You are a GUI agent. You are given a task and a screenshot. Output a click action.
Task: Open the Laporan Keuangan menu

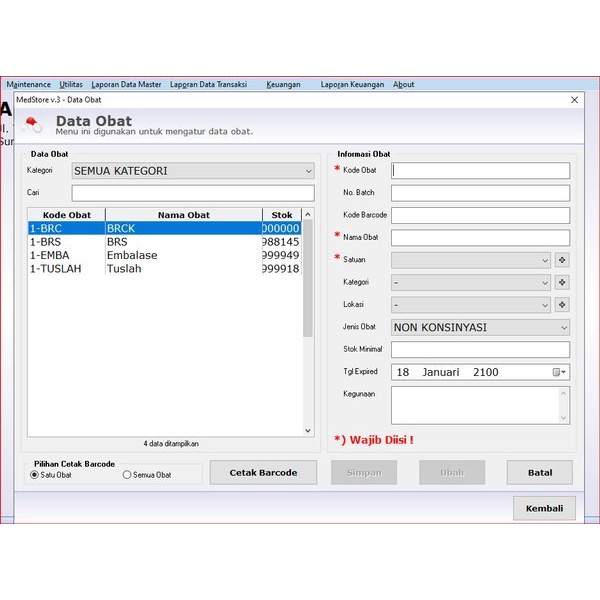pyautogui.click(x=352, y=84)
